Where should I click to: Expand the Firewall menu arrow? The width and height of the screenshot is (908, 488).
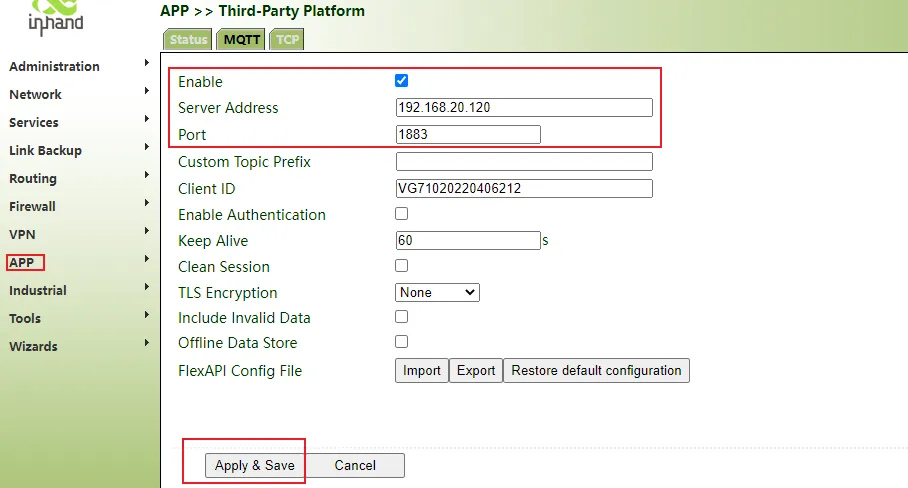(x=147, y=203)
